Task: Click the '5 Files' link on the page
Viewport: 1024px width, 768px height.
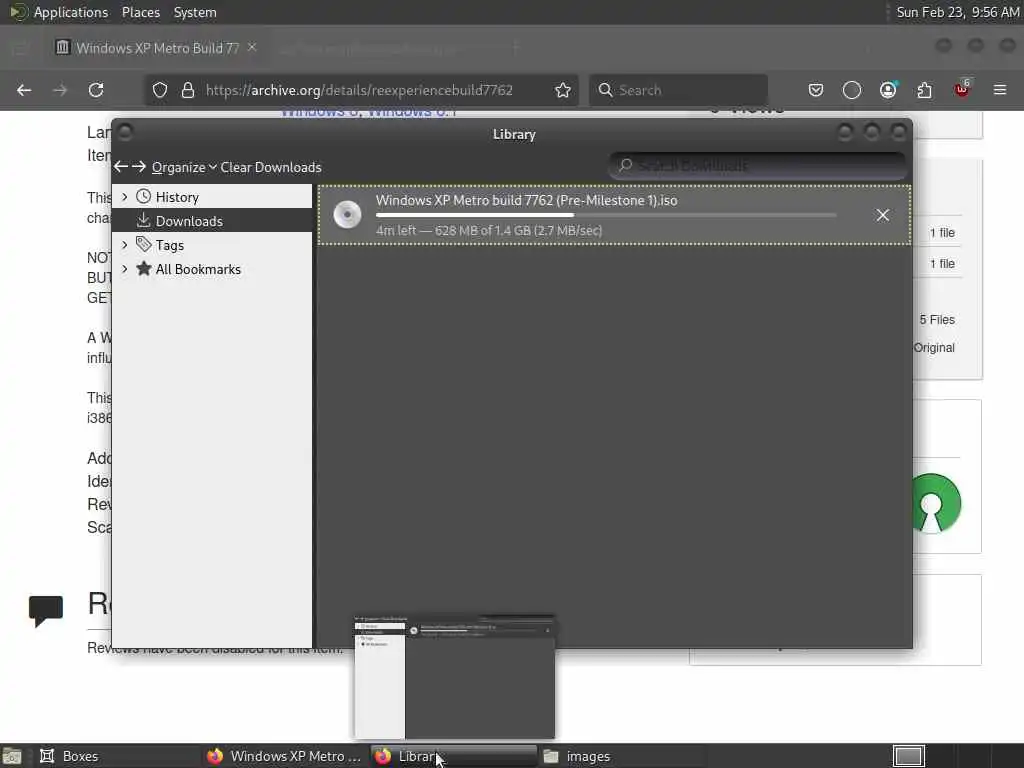Action: tap(937, 320)
